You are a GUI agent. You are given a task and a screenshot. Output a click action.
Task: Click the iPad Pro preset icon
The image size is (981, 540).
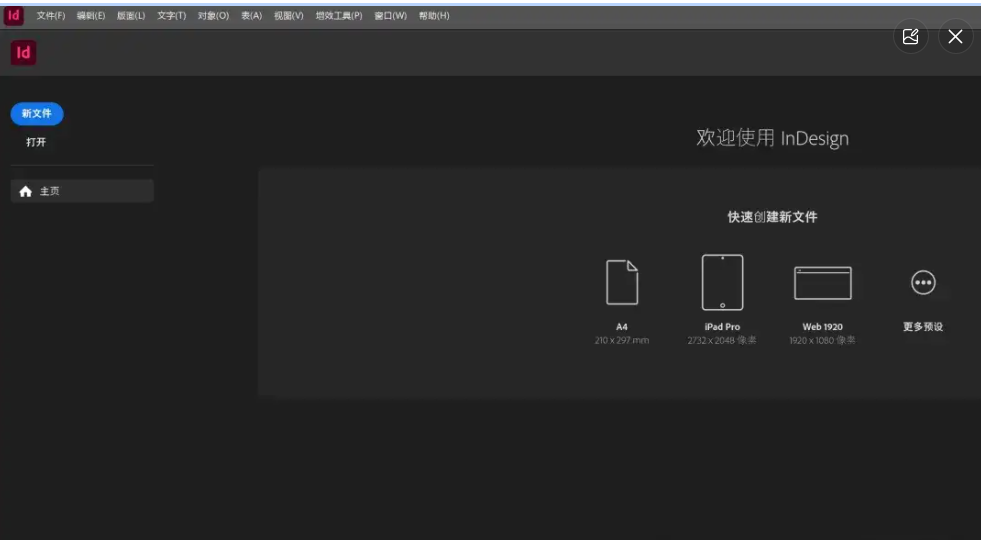722,282
